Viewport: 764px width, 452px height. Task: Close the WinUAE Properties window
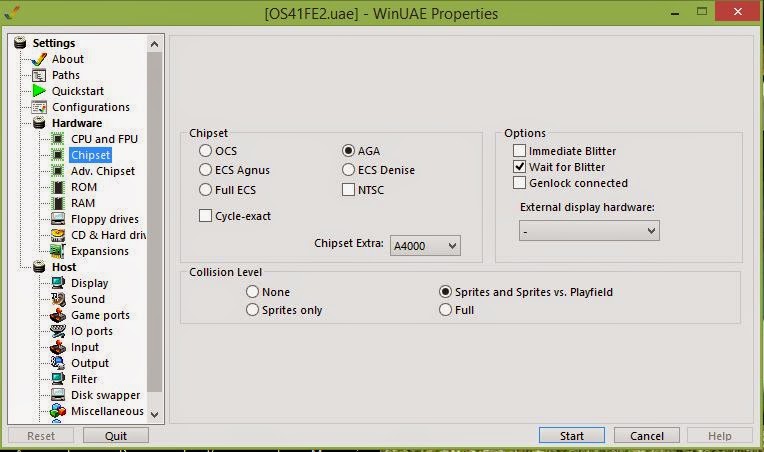[x=738, y=12]
